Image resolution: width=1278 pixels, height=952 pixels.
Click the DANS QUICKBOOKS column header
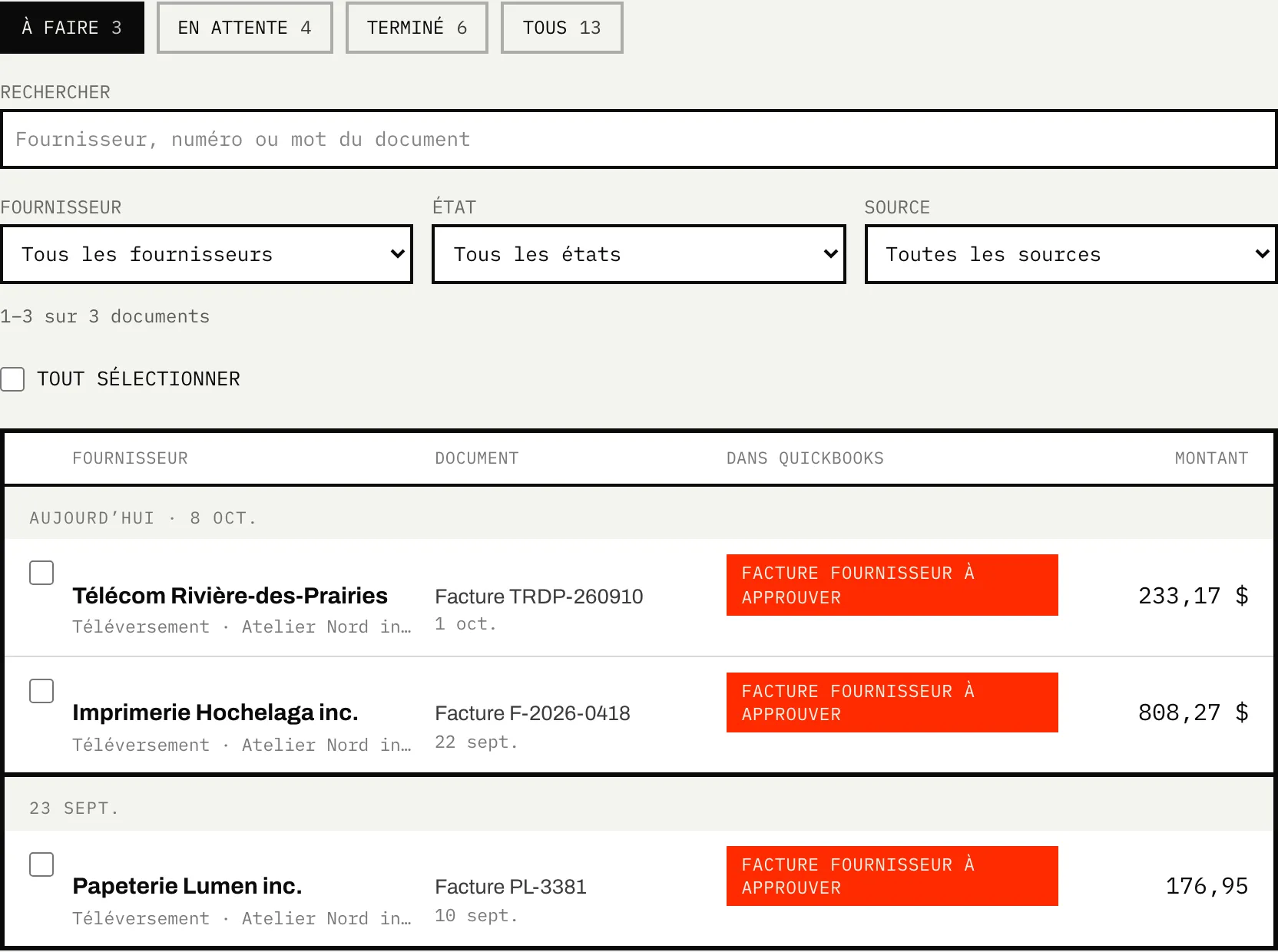805,458
